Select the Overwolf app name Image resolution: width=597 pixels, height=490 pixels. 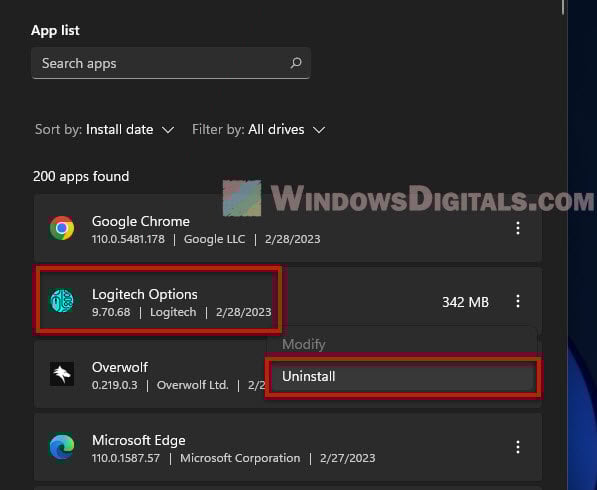point(120,367)
